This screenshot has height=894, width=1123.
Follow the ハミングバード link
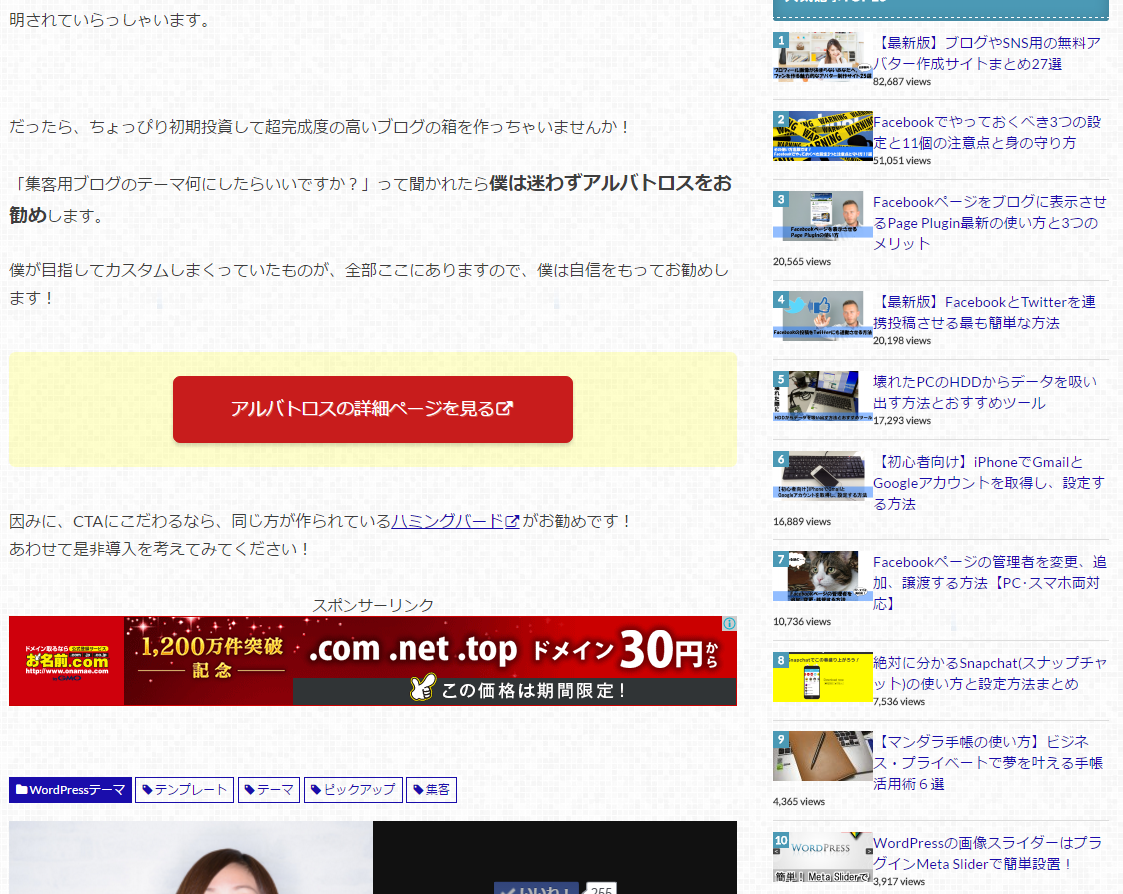[448, 521]
